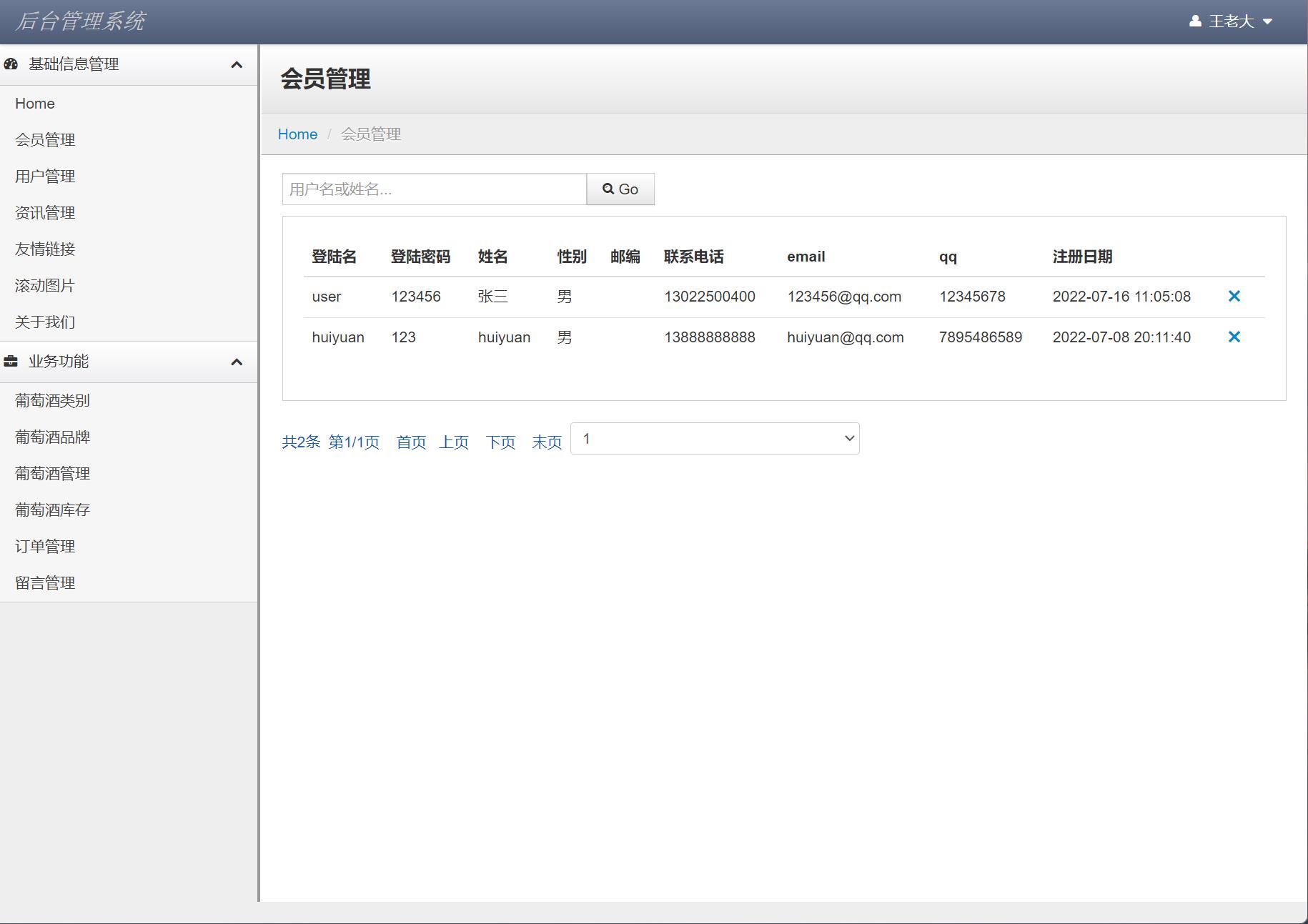The height and width of the screenshot is (924, 1308).
Task: Go to 下页 in pagination
Action: tap(500, 442)
